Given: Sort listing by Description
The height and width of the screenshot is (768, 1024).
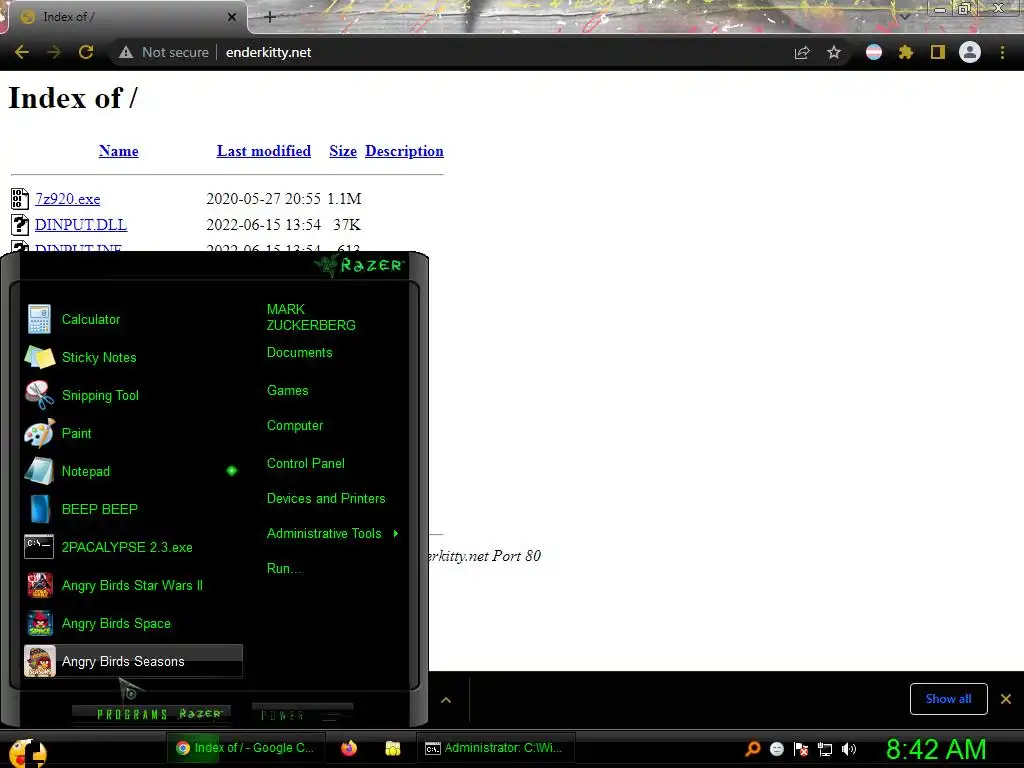Looking at the screenshot, I should click(x=404, y=151).
